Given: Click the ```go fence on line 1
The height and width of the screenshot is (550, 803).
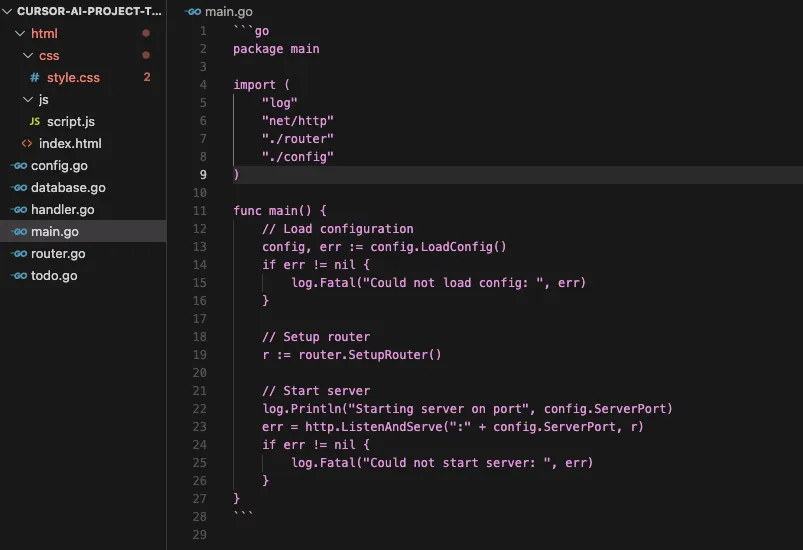Looking at the screenshot, I should (251, 31).
